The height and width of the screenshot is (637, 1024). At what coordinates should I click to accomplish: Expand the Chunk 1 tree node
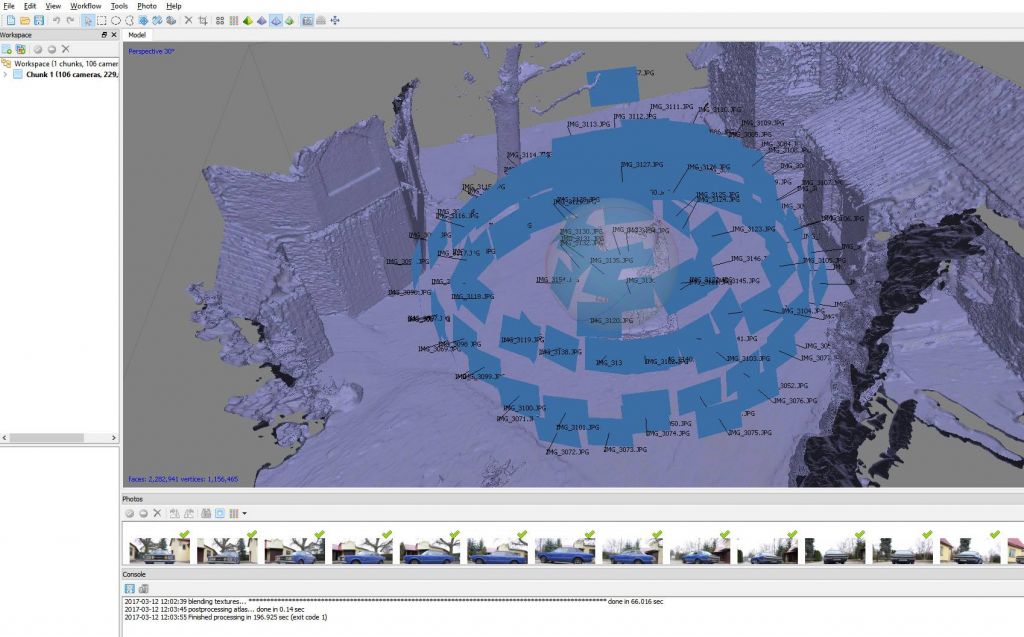(6, 74)
